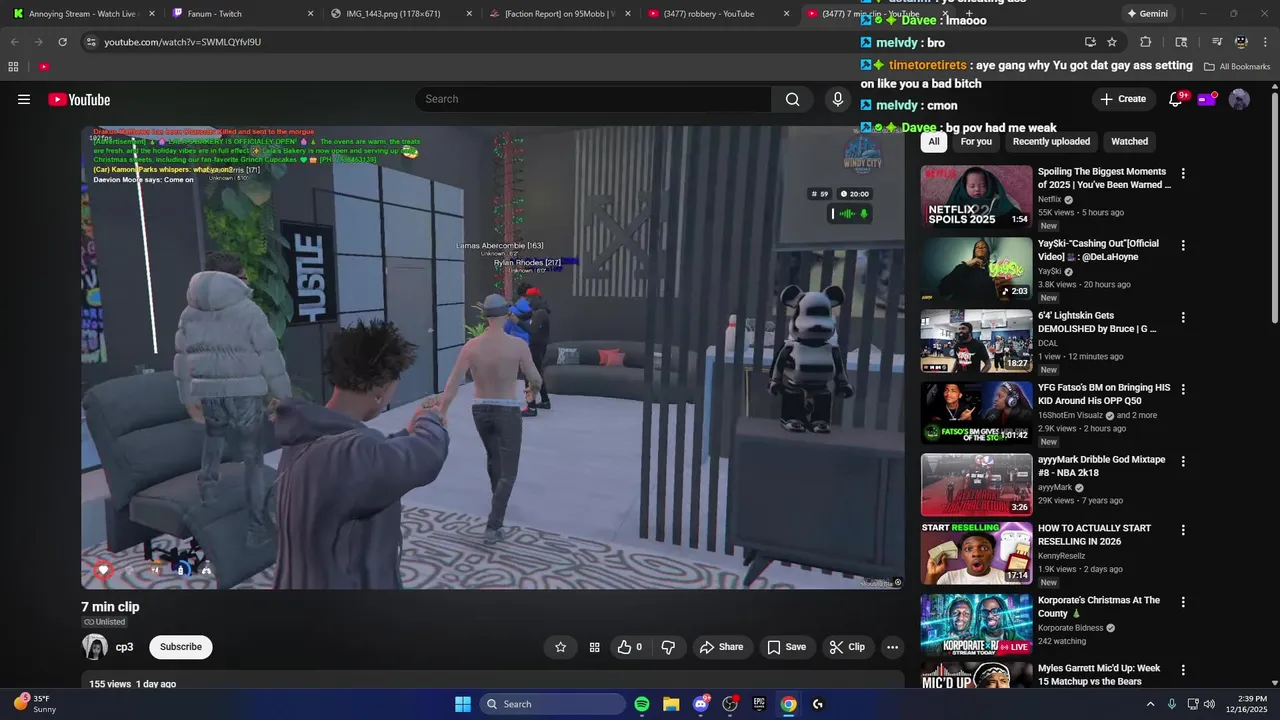Open more actions ellipsis under video
The image size is (1280, 720).
point(892,647)
